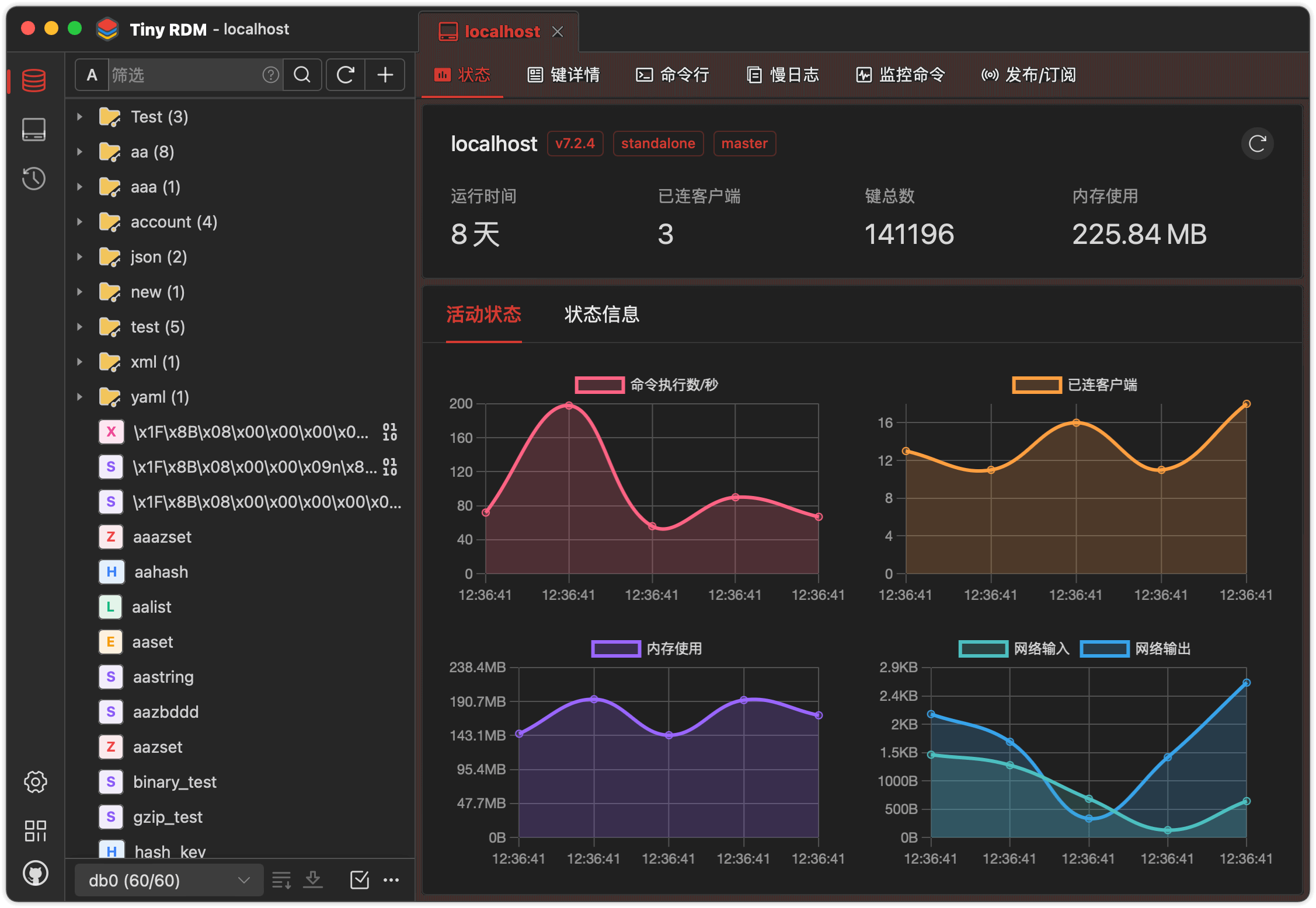Screen dimensions: 1316x908
Task: Open the GitHub icon in the sidebar
Action: (35, 873)
